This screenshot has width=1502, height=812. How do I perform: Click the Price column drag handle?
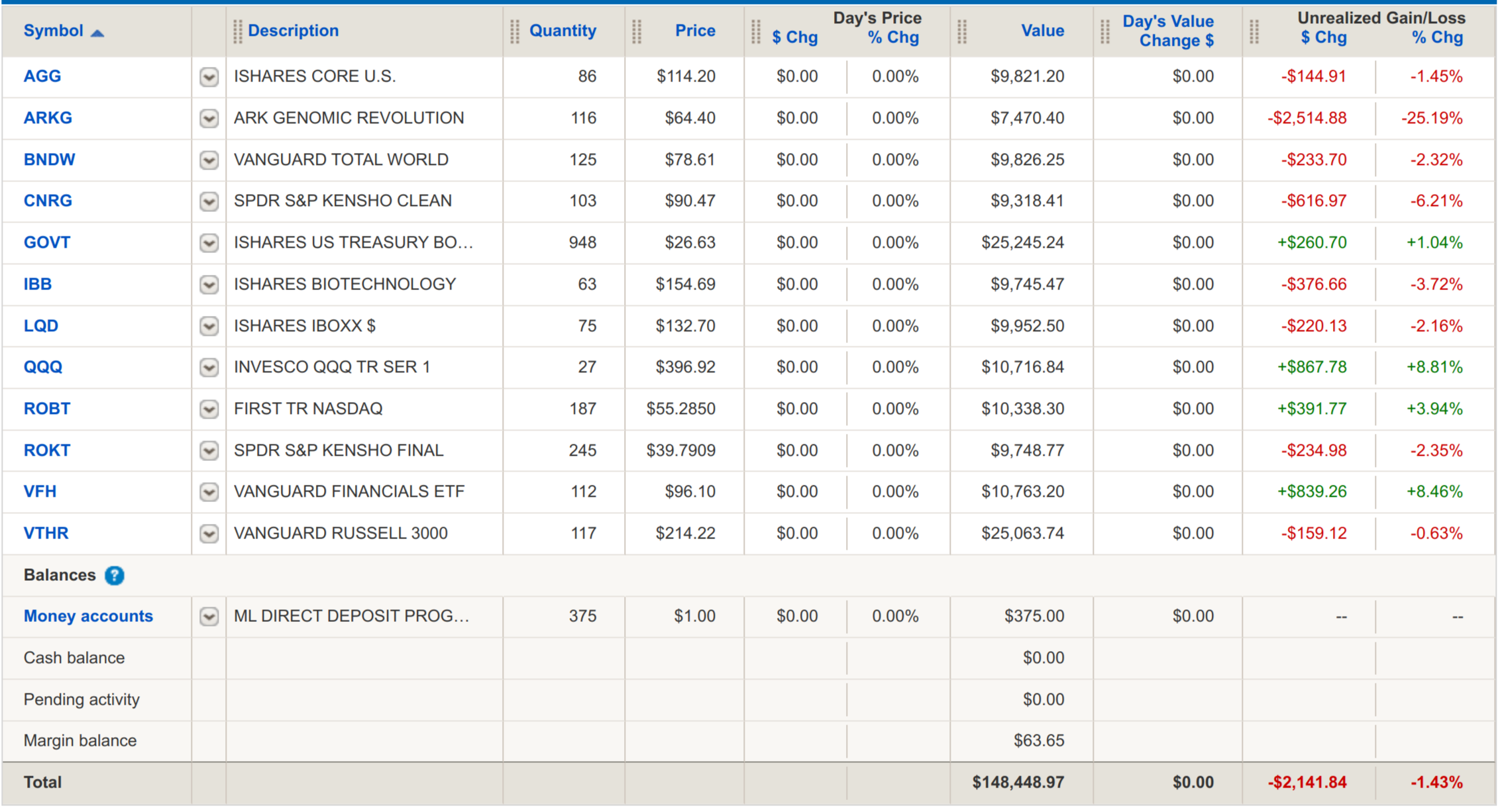(637, 31)
